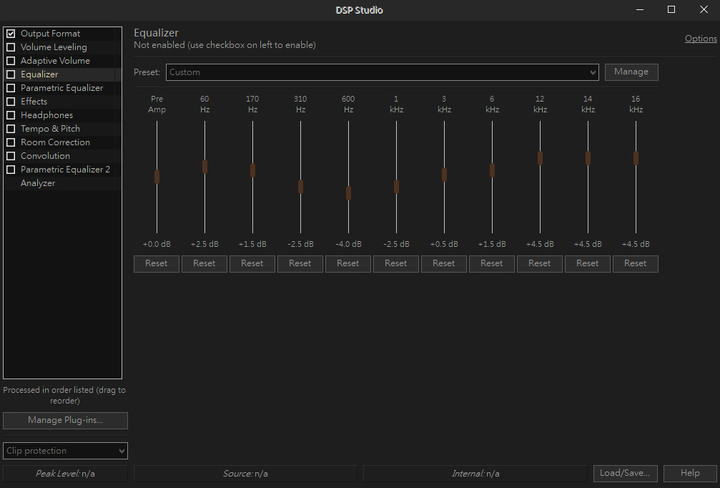Click the 12 kHz slider handle
Image resolution: width=720 pixels, height=488 pixels.
pos(540,158)
